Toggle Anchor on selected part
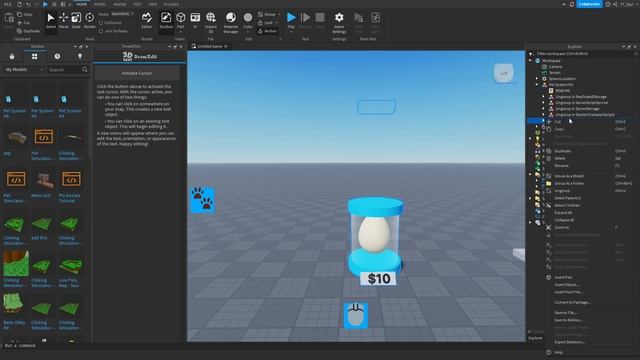640x360 pixels. click(268, 31)
